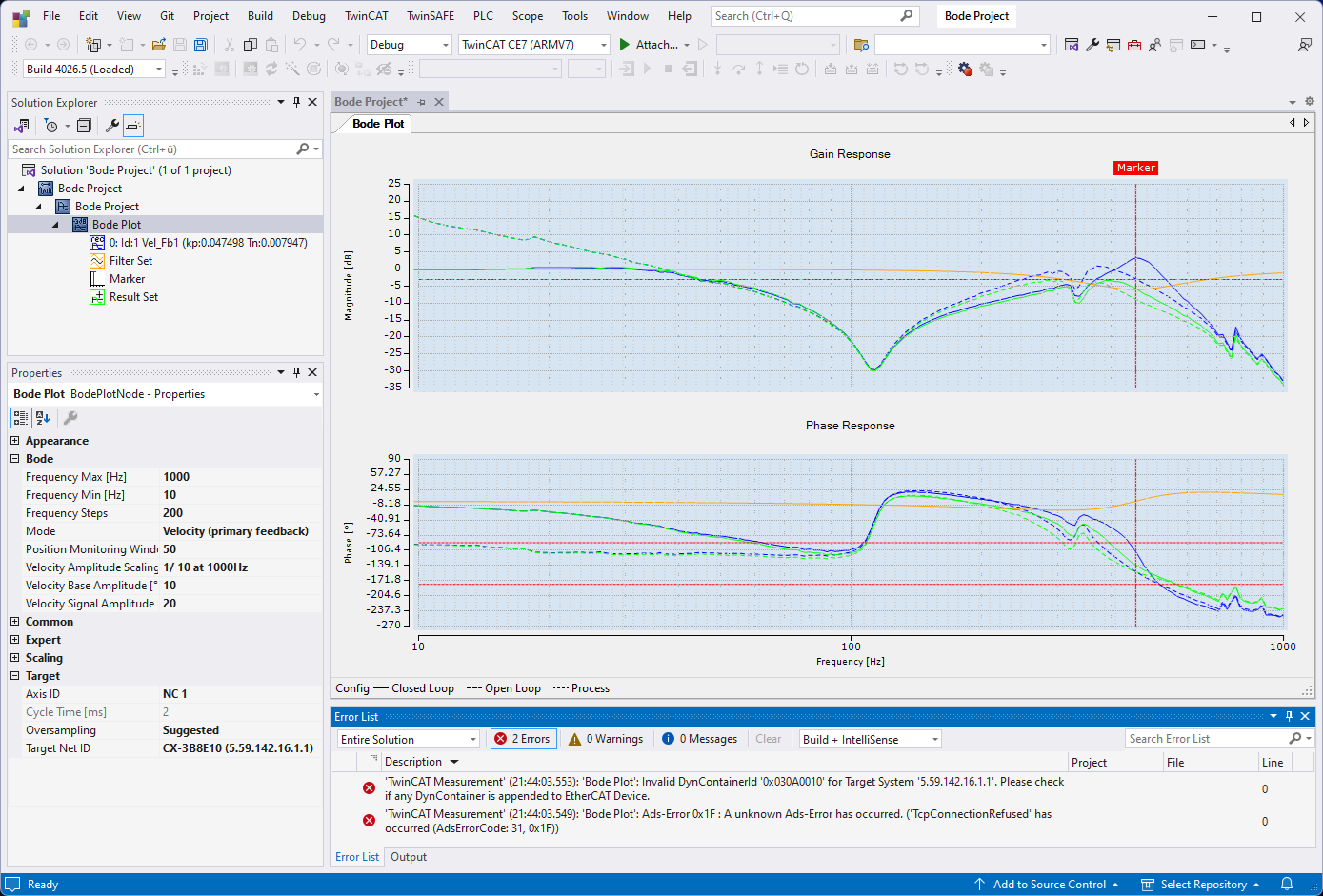Select 0: Id:1 Vel_Fb1 tree node
Screen dimensions: 1323x896
click(x=208, y=243)
